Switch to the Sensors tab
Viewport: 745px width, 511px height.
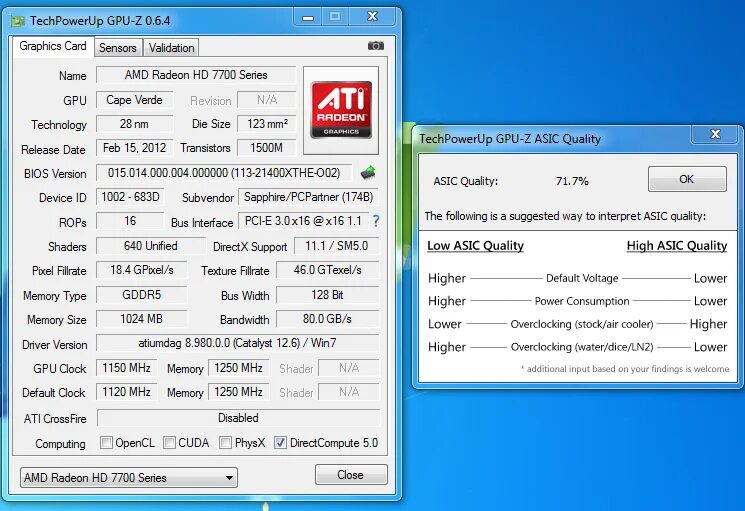tap(117, 48)
